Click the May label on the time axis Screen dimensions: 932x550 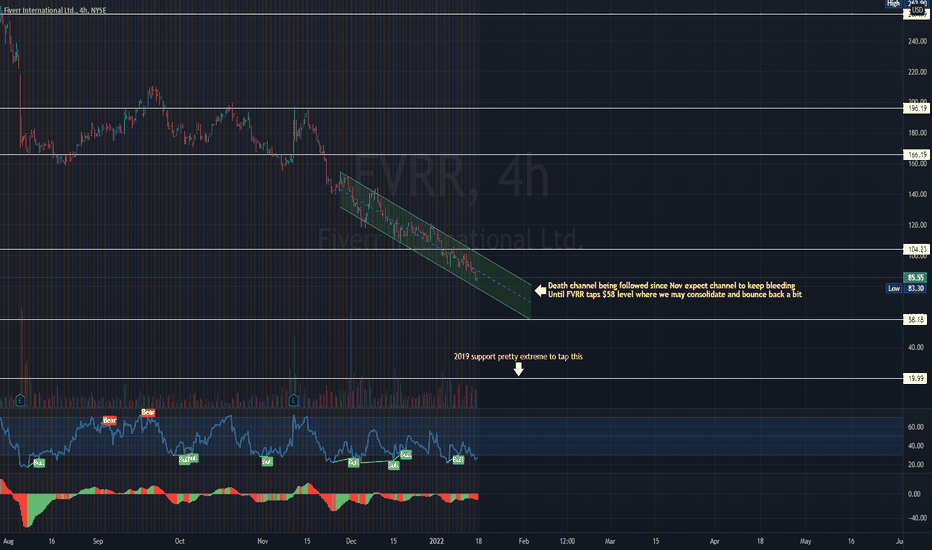(805, 541)
